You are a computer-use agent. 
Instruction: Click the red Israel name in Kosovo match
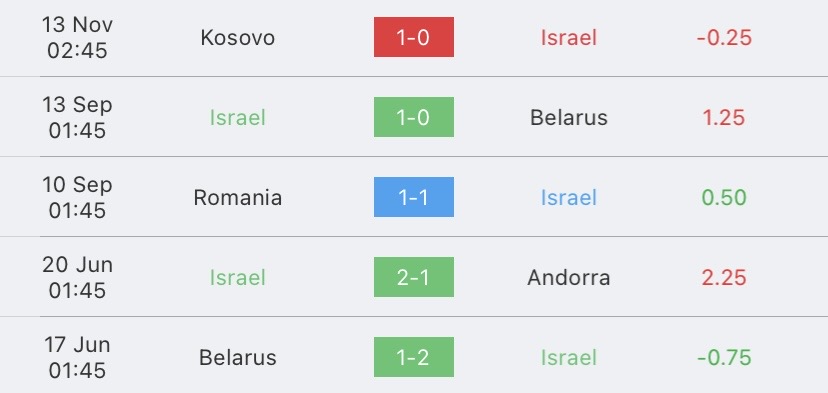click(569, 38)
